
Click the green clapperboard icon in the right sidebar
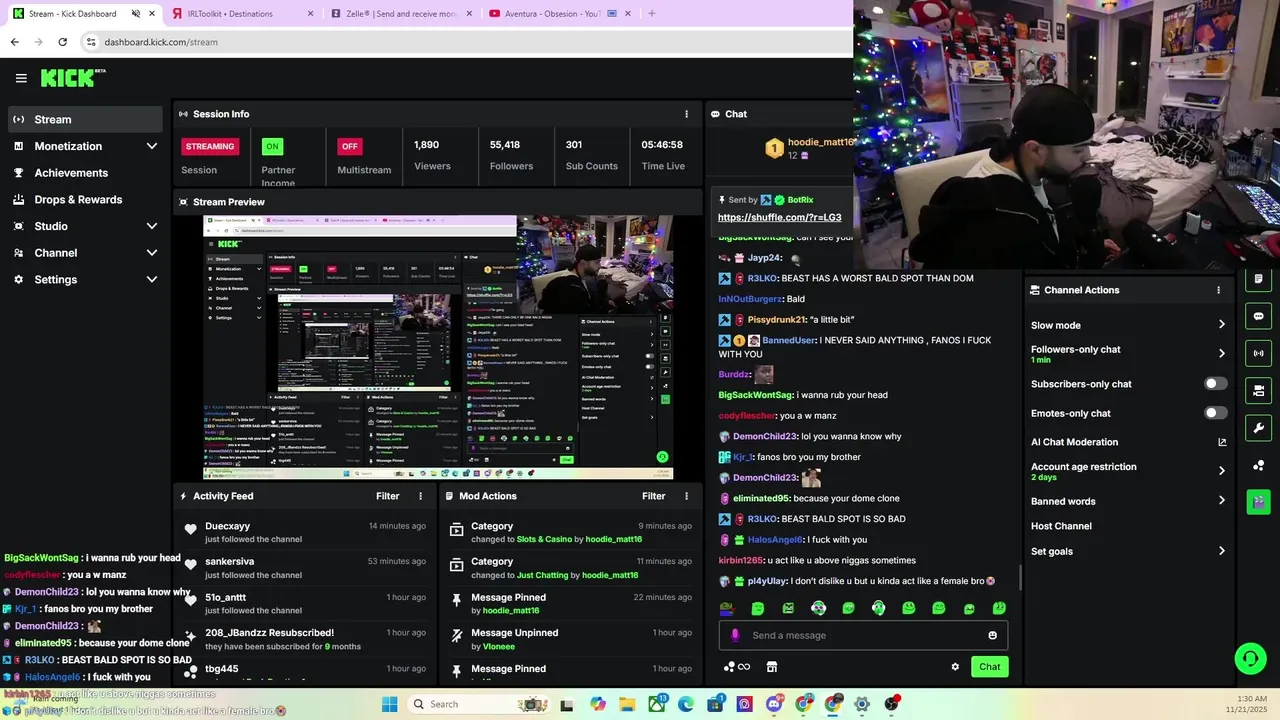pos(1258,502)
